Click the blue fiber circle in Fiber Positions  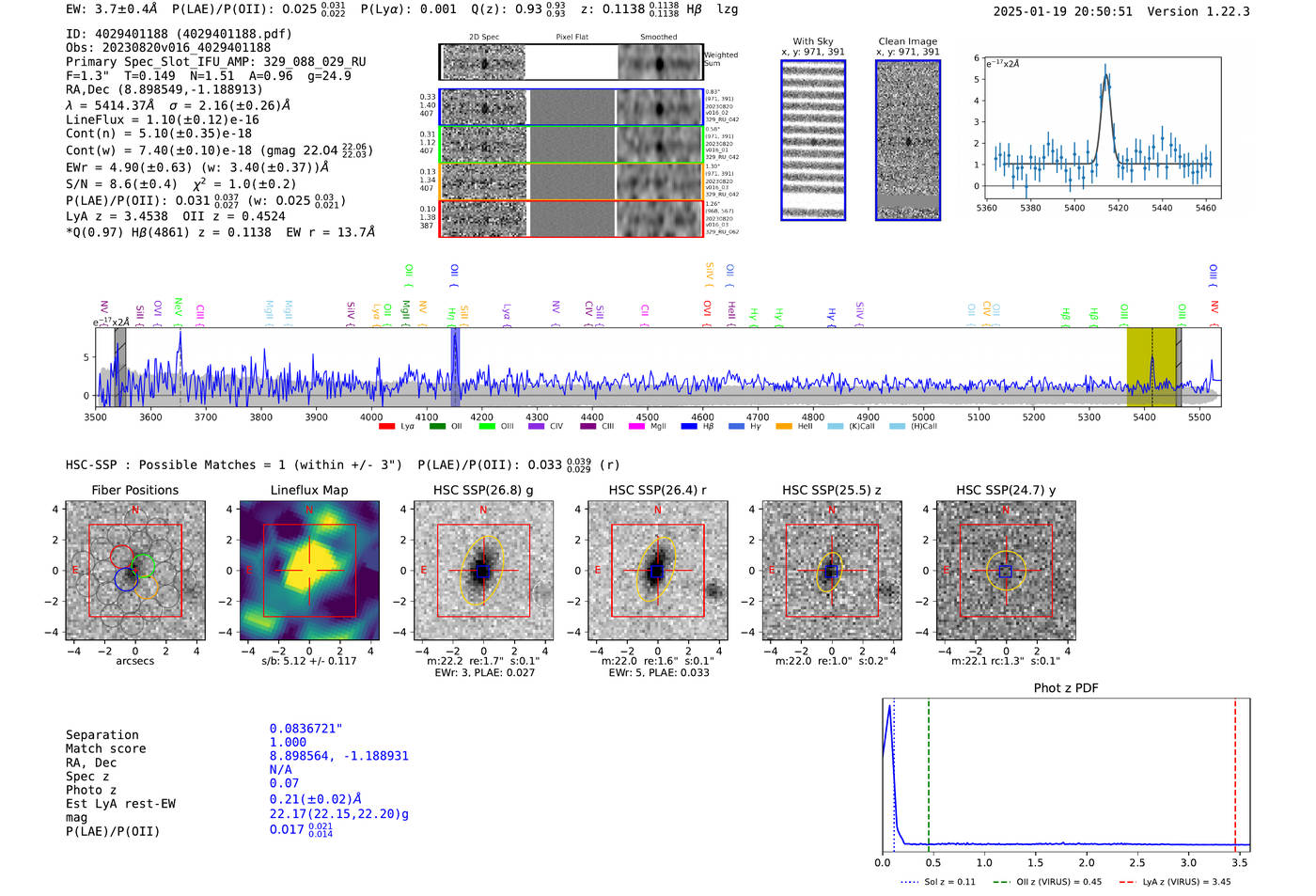126,578
